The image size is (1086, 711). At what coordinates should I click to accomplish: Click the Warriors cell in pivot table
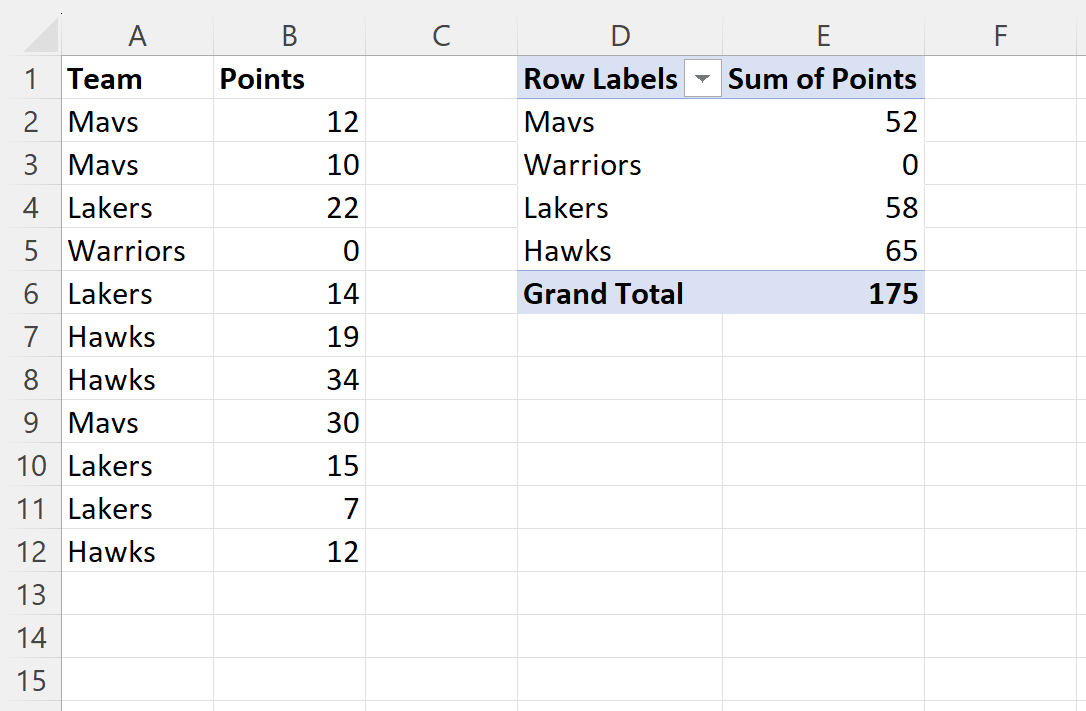[x=620, y=165]
